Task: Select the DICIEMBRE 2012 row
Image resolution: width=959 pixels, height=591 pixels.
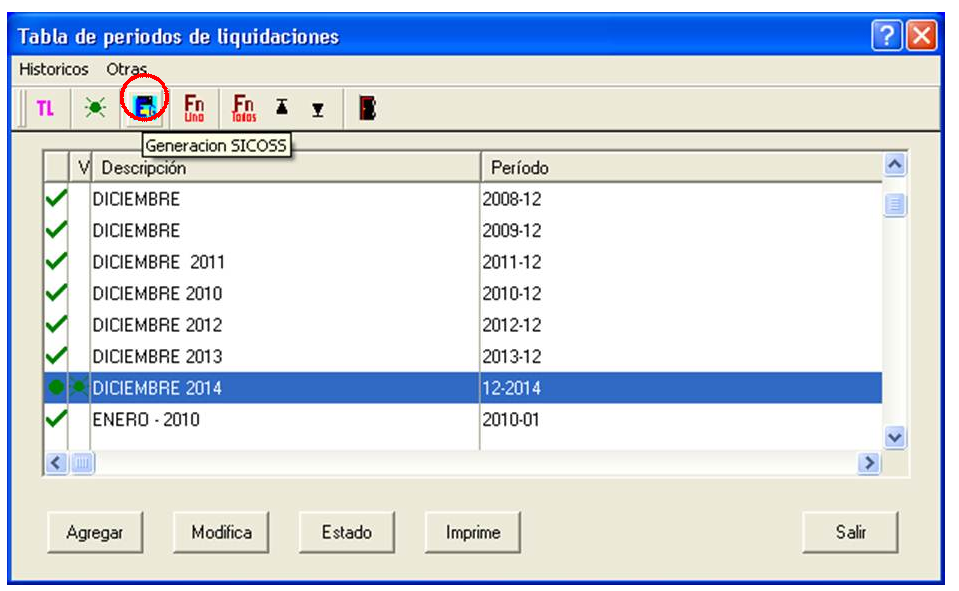Action: pyautogui.click(x=463, y=324)
